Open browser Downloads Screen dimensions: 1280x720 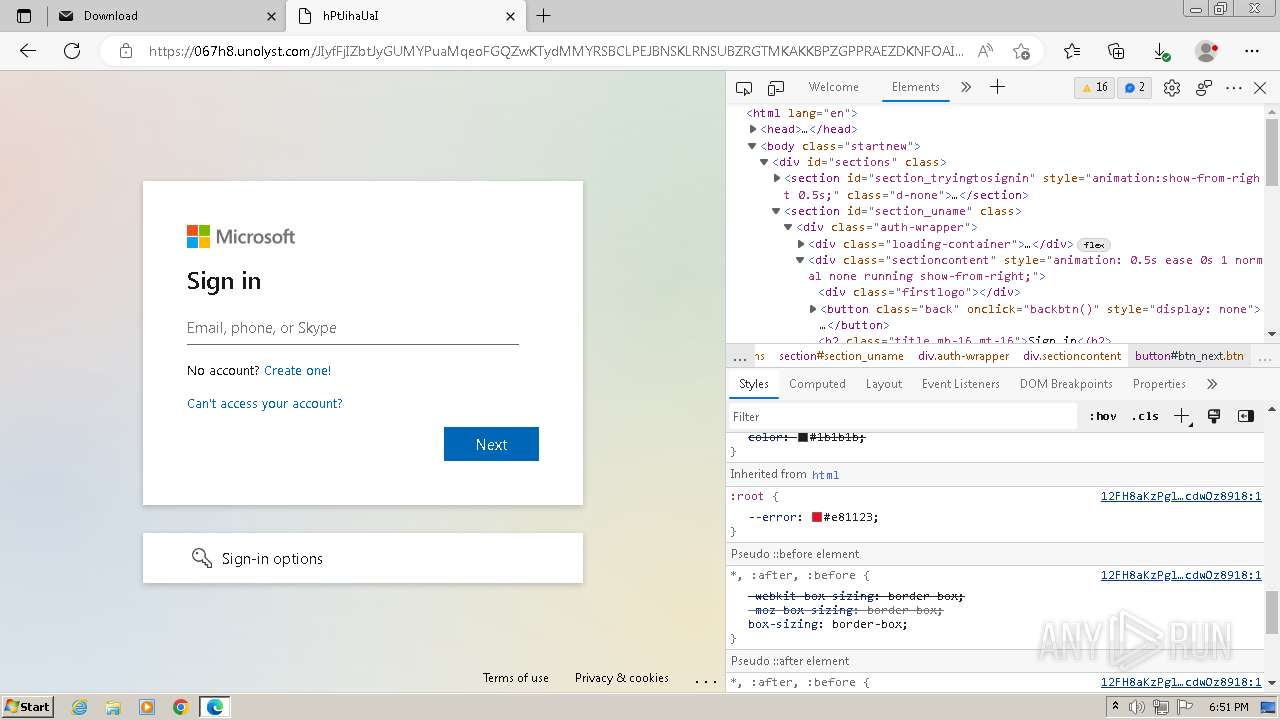pyautogui.click(x=1161, y=51)
